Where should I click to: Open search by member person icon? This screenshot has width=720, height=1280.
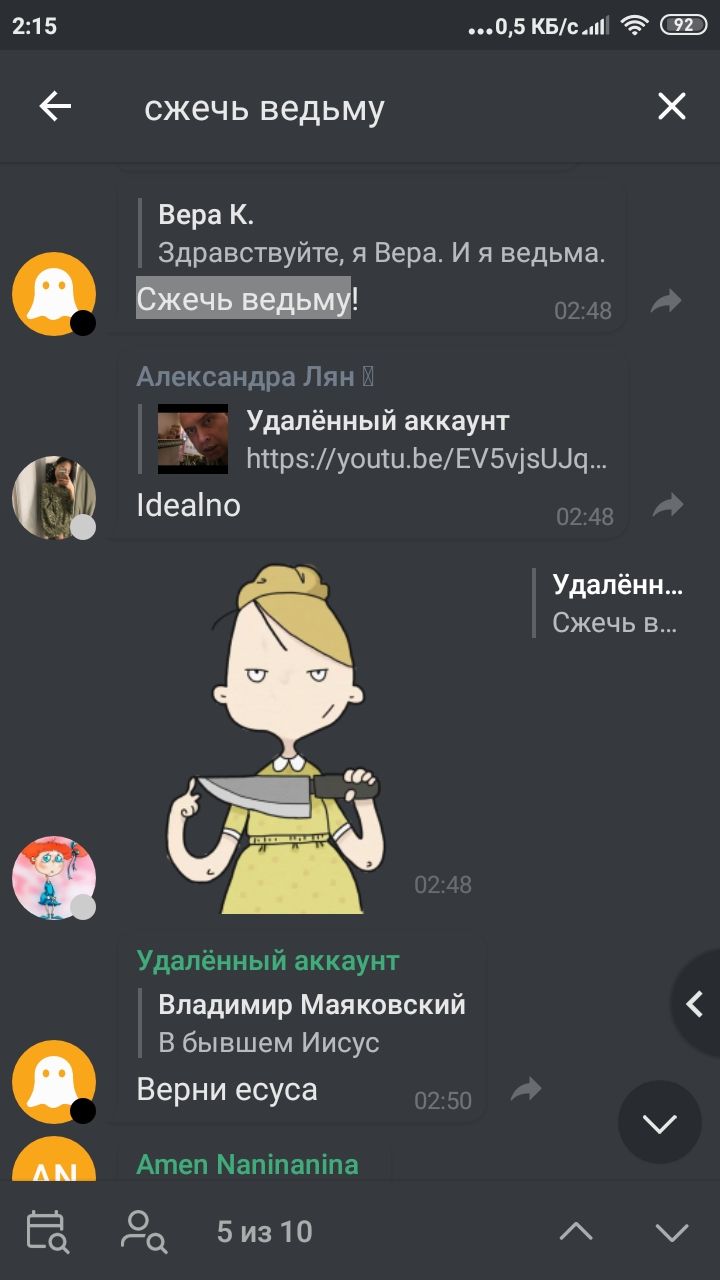tap(143, 1231)
